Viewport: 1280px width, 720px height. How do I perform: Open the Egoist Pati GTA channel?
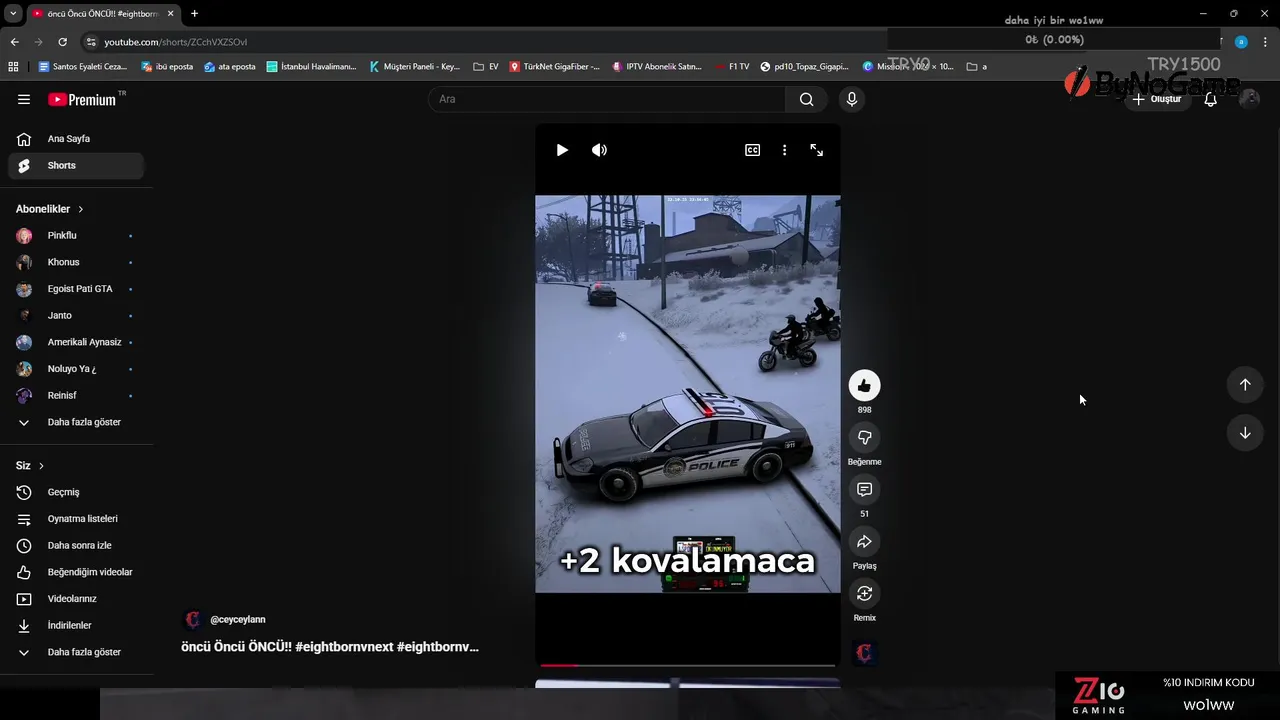coord(76,289)
